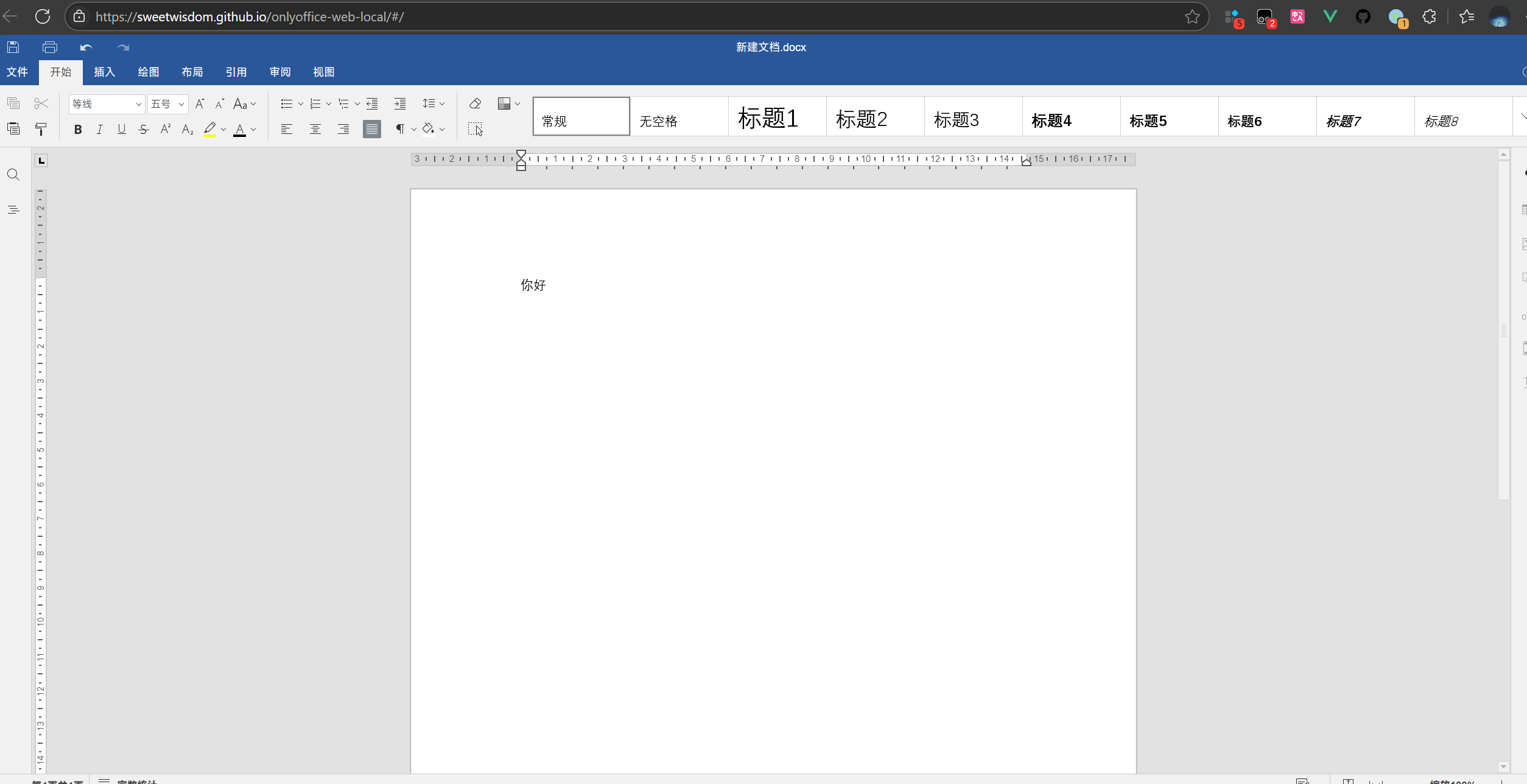
Task: Click the Clear Style eraser icon
Action: pos(475,103)
